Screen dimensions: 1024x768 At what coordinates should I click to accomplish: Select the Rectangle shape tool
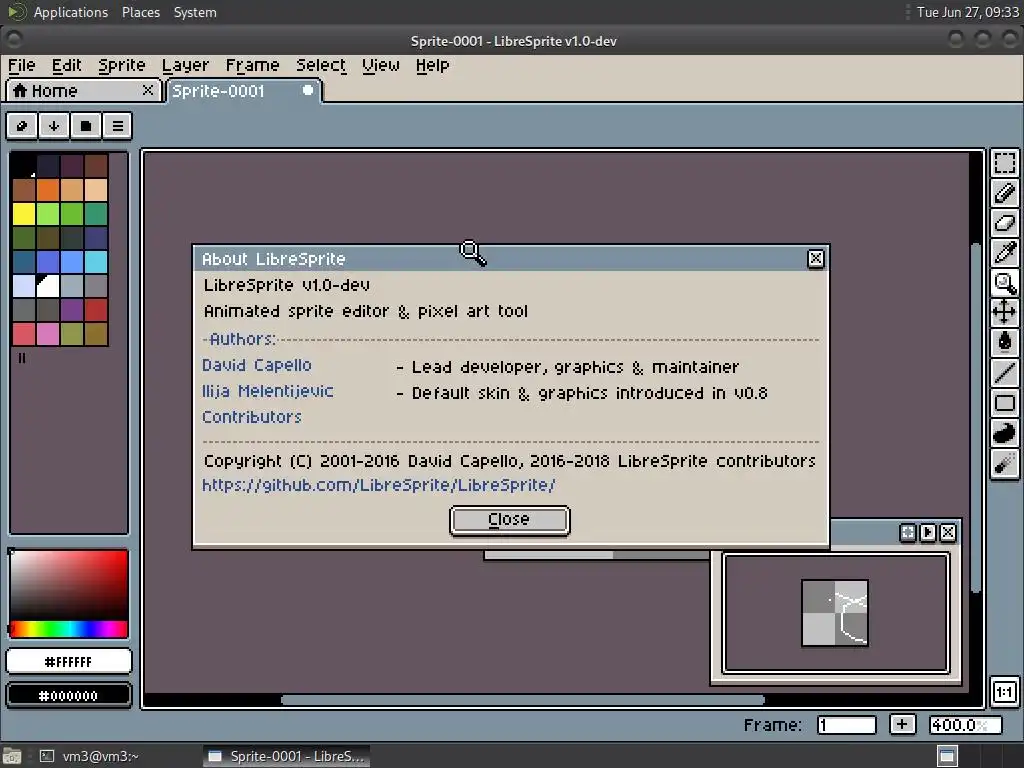click(1005, 402)
